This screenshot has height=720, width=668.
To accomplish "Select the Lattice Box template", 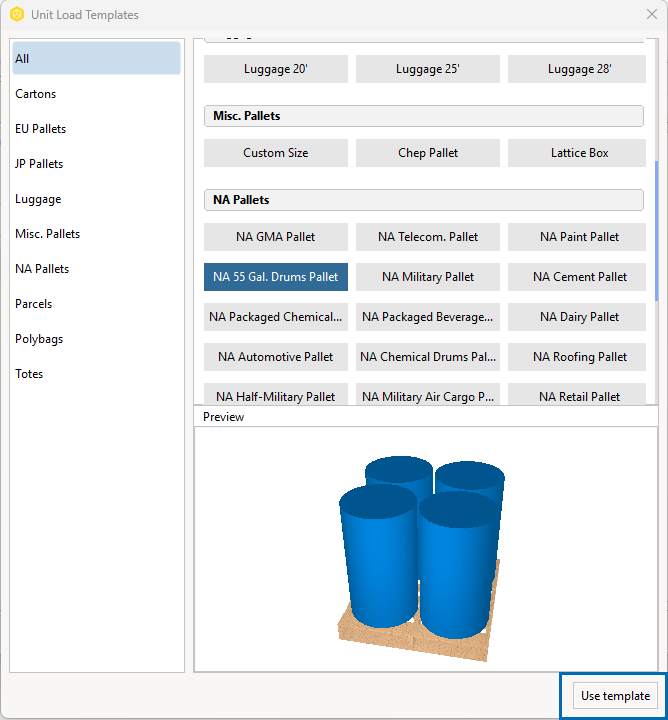I will pos(577,153).
